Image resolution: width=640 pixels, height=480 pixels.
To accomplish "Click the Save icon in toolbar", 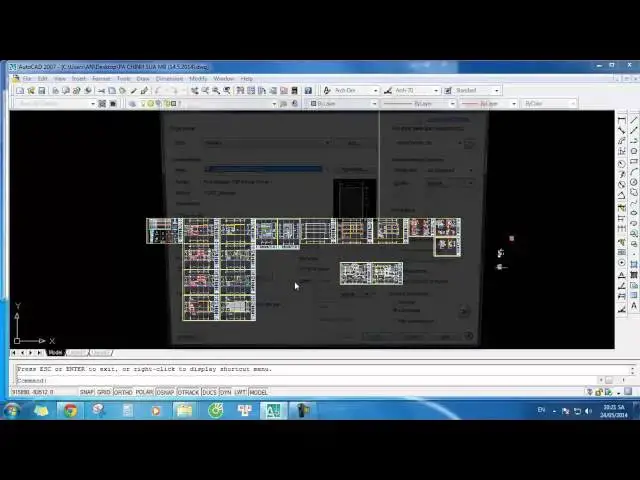I will pyautogui.click(x=41, y=91).
